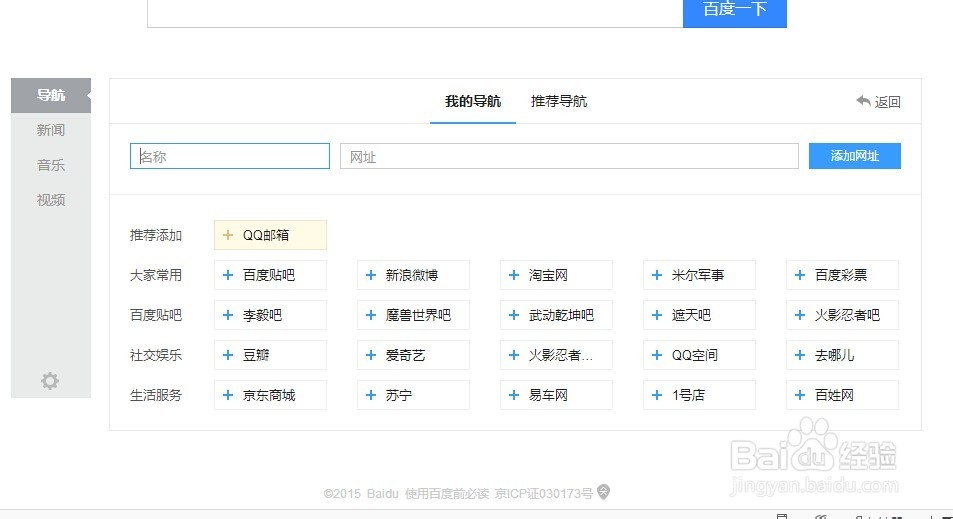Add 豆瓣 by its label text
This screenshot has width=953, height=519.
[x=256, y=356]
